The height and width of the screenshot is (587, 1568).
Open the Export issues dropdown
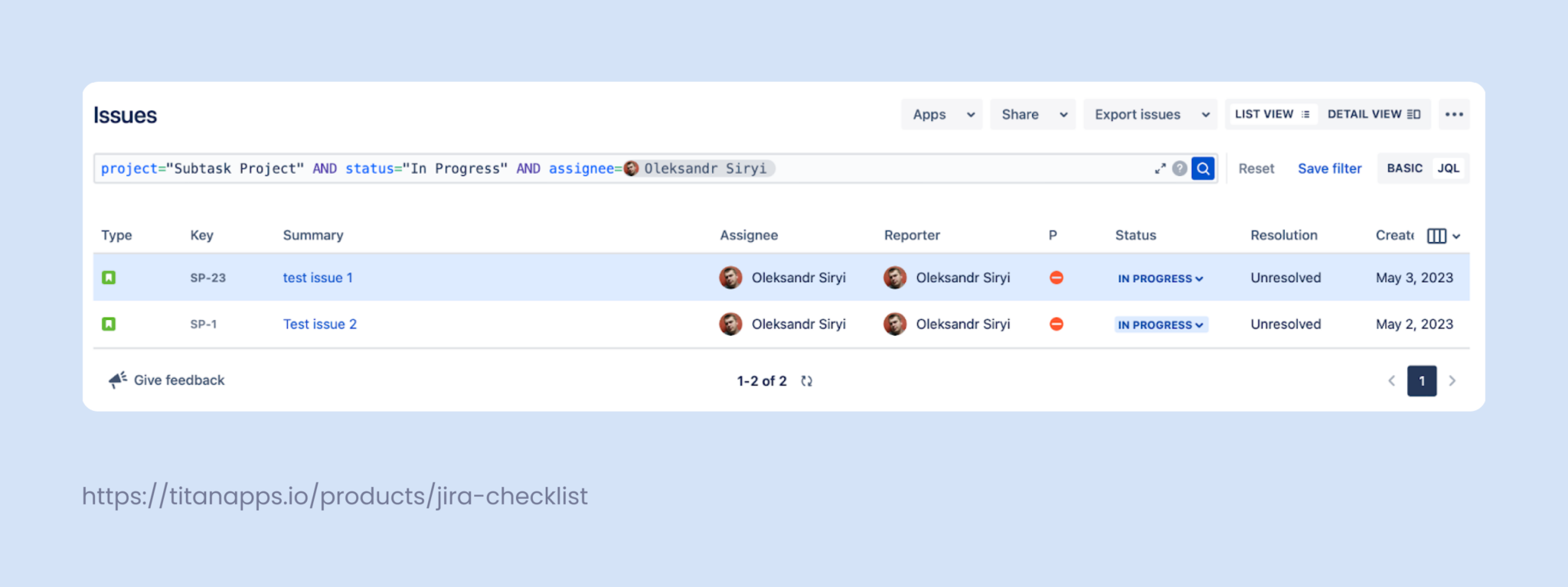1148,114
